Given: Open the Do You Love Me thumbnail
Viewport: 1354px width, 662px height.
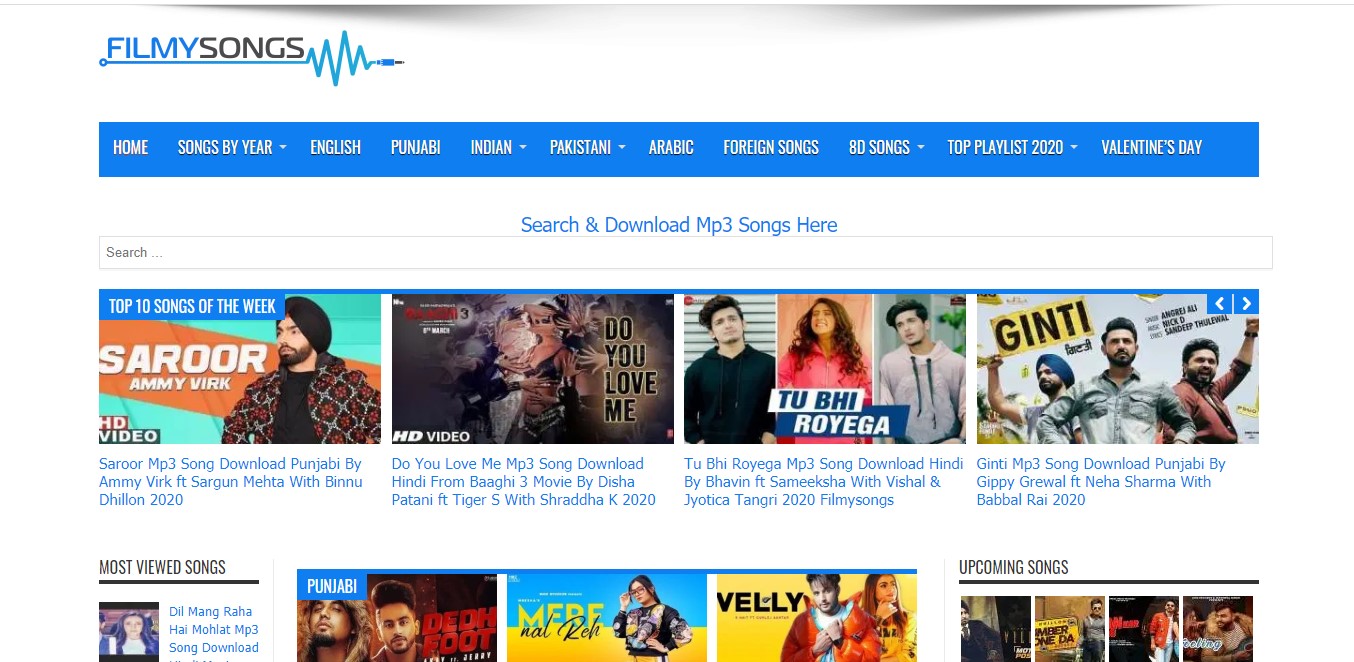Looking at the screenshot, I should pos(533,369).
